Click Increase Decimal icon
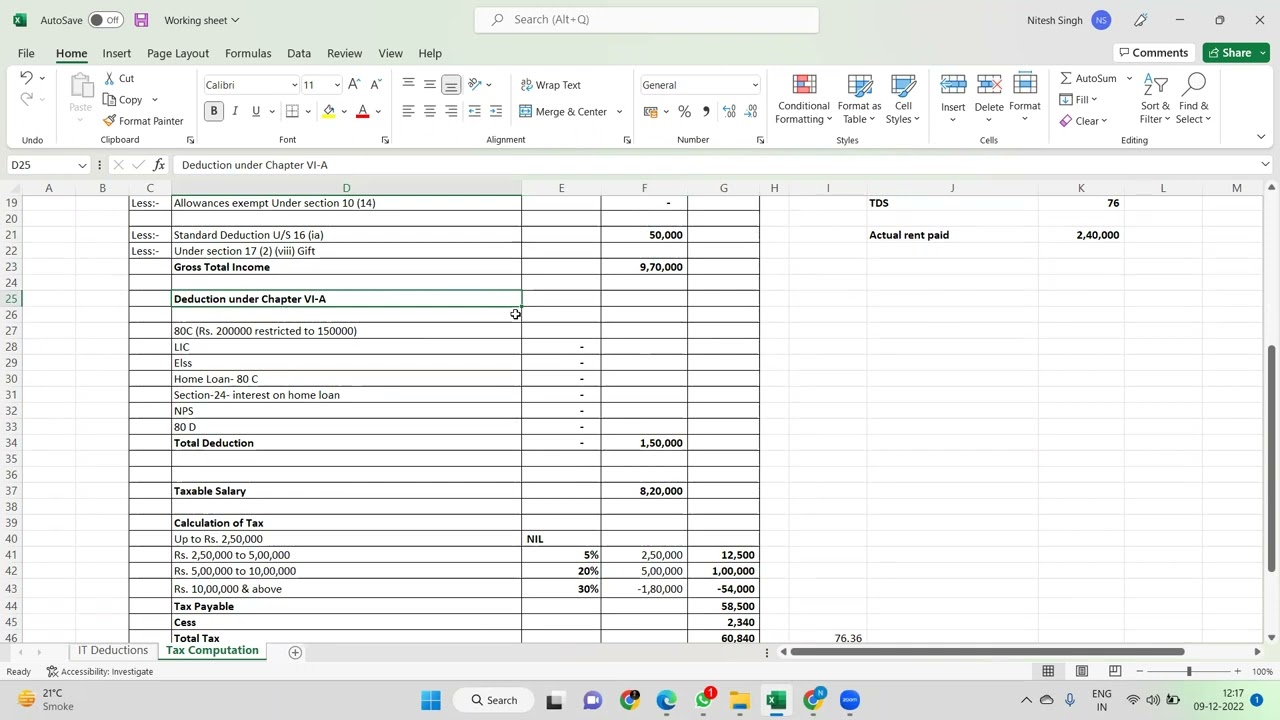This screenshot has width=1280, height=720. click(x=729, y=111)
